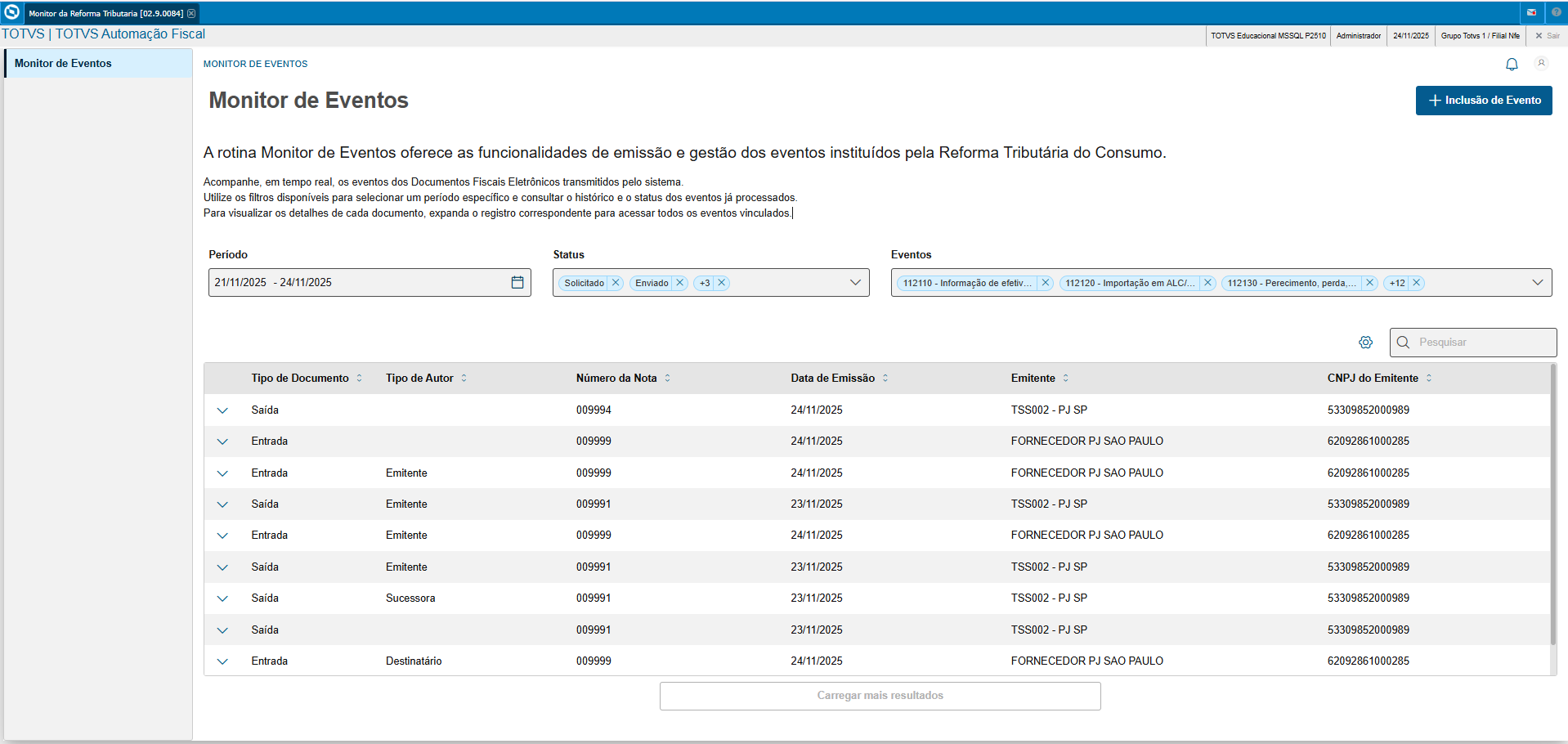This screenshot has width=1568, height=744.
Task: Open the user profile avatar icon
Action: click(1541, 63)
